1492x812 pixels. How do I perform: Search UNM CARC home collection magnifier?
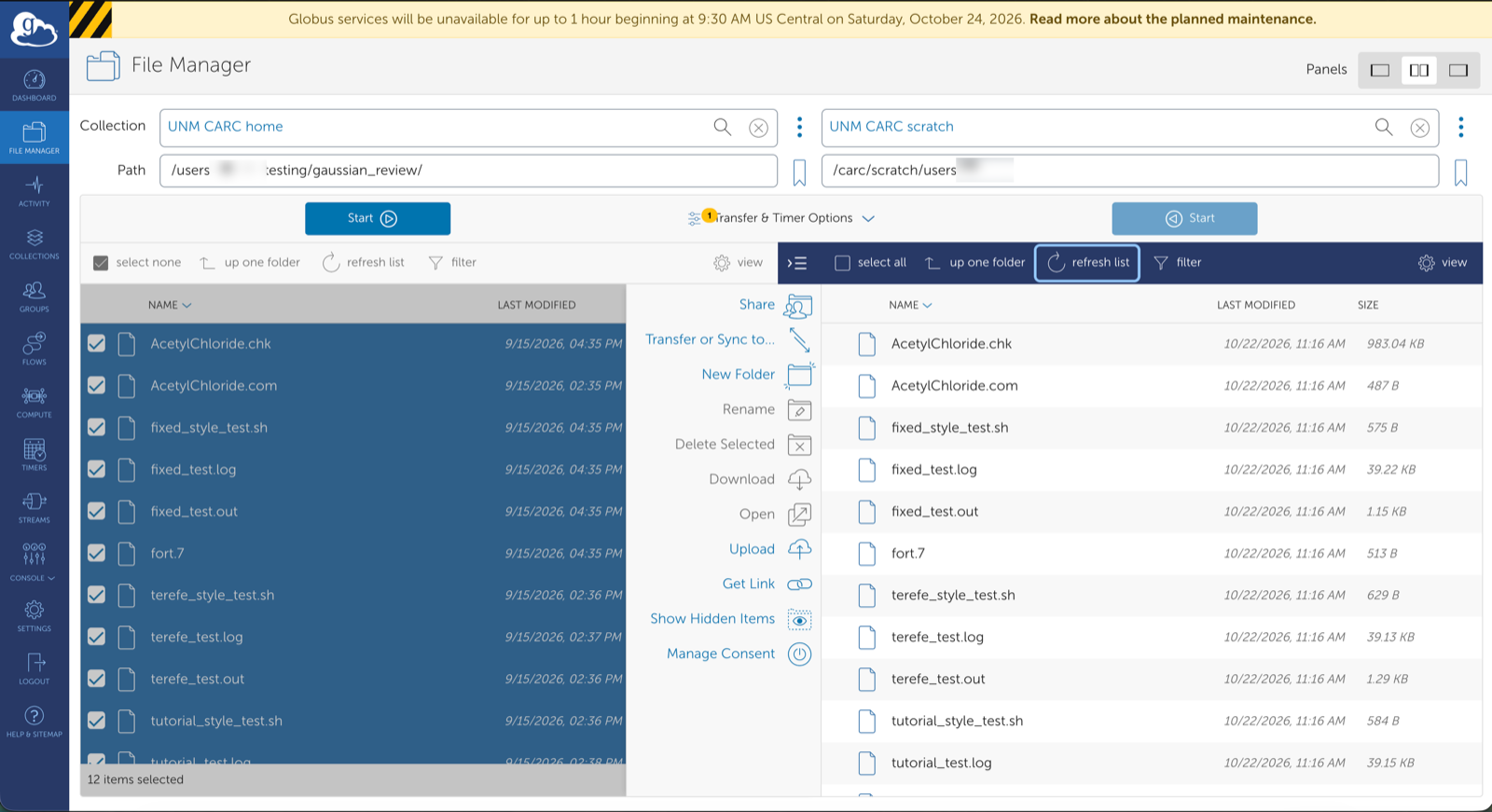pyautogui.click(x=723, y=127)
